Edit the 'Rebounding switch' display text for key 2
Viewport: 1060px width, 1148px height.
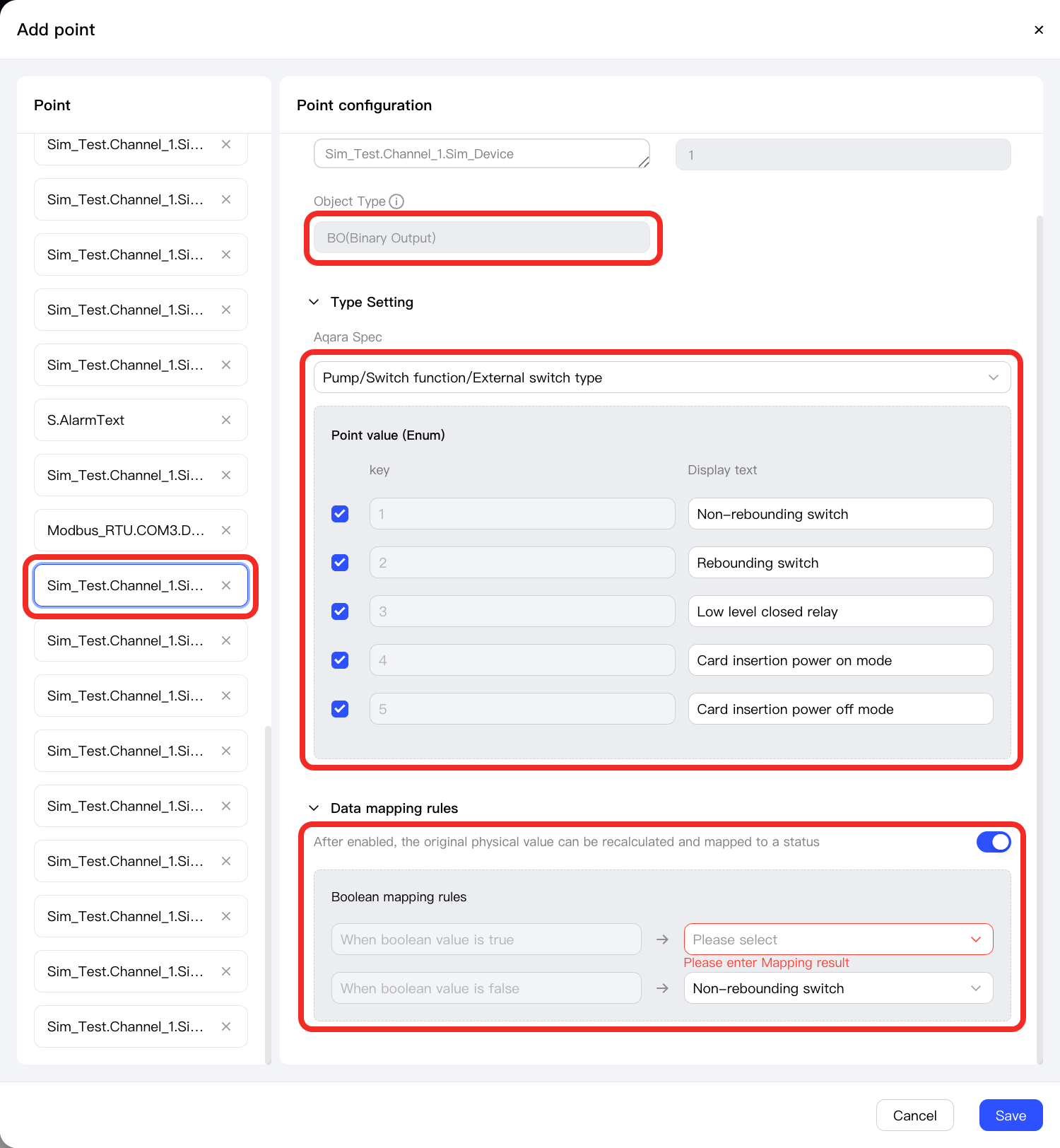pyautogui.click(x=840, y=563)
